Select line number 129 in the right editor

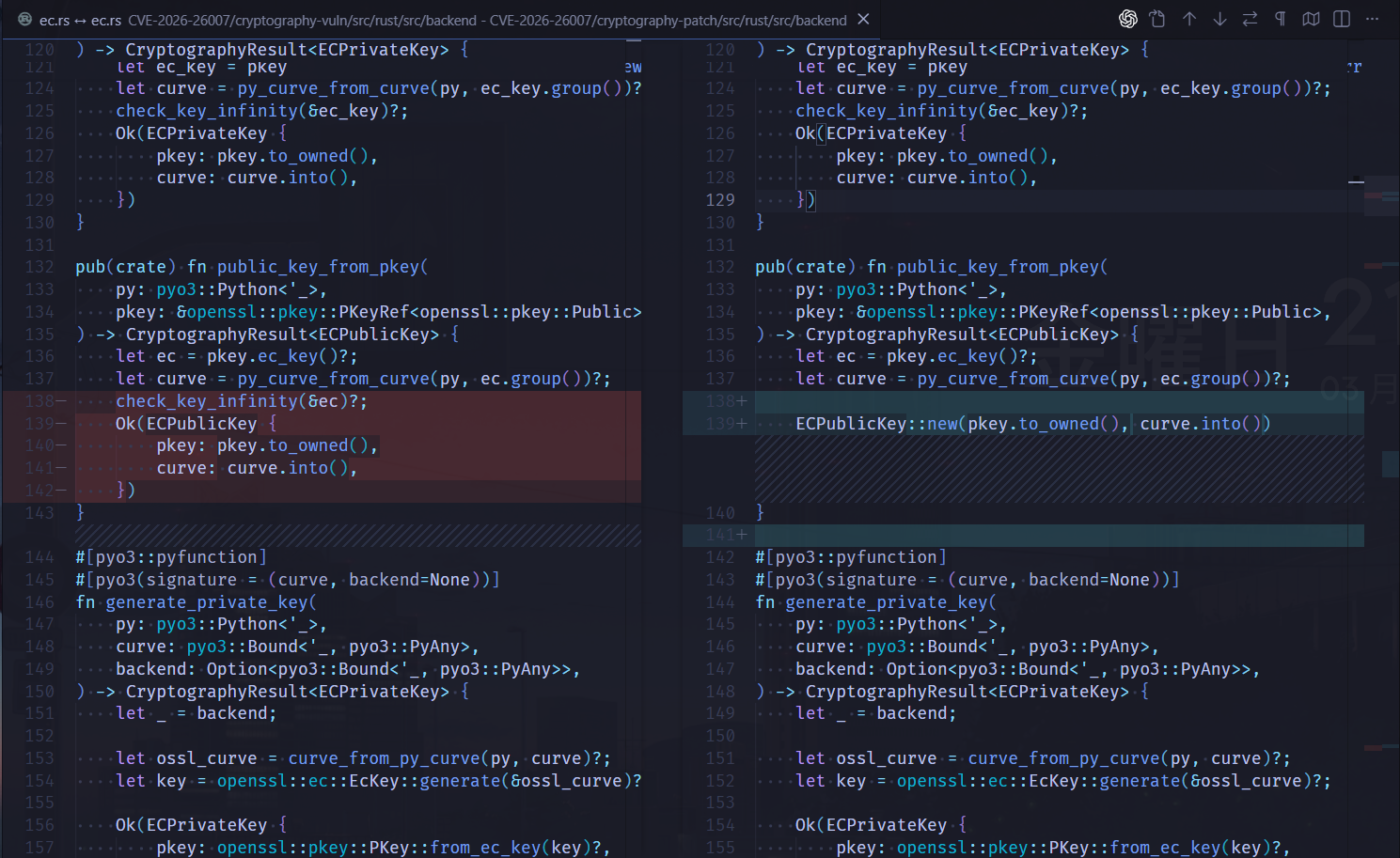point(720,199)
